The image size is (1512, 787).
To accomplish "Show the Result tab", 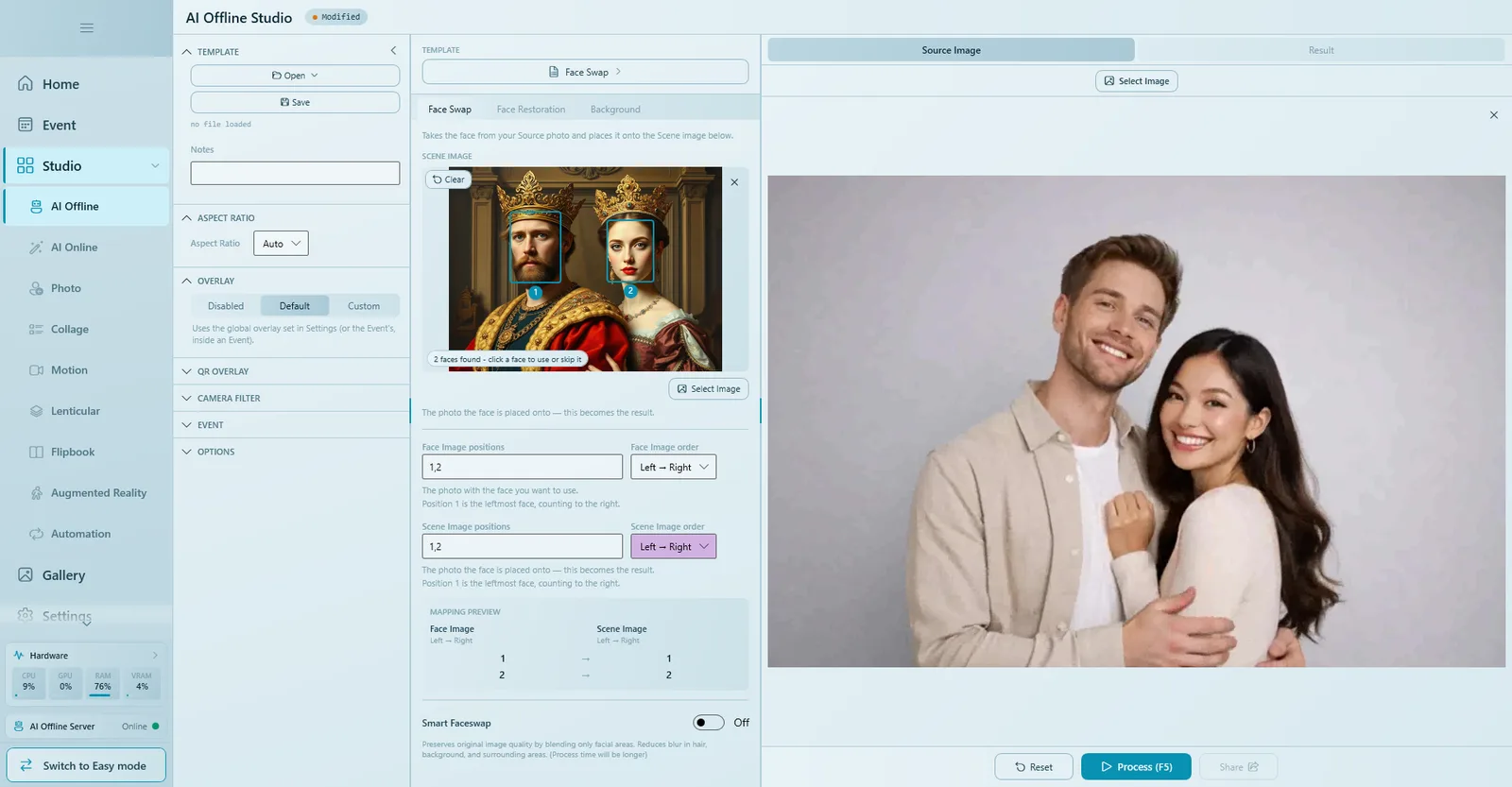I will [1321, 50].
